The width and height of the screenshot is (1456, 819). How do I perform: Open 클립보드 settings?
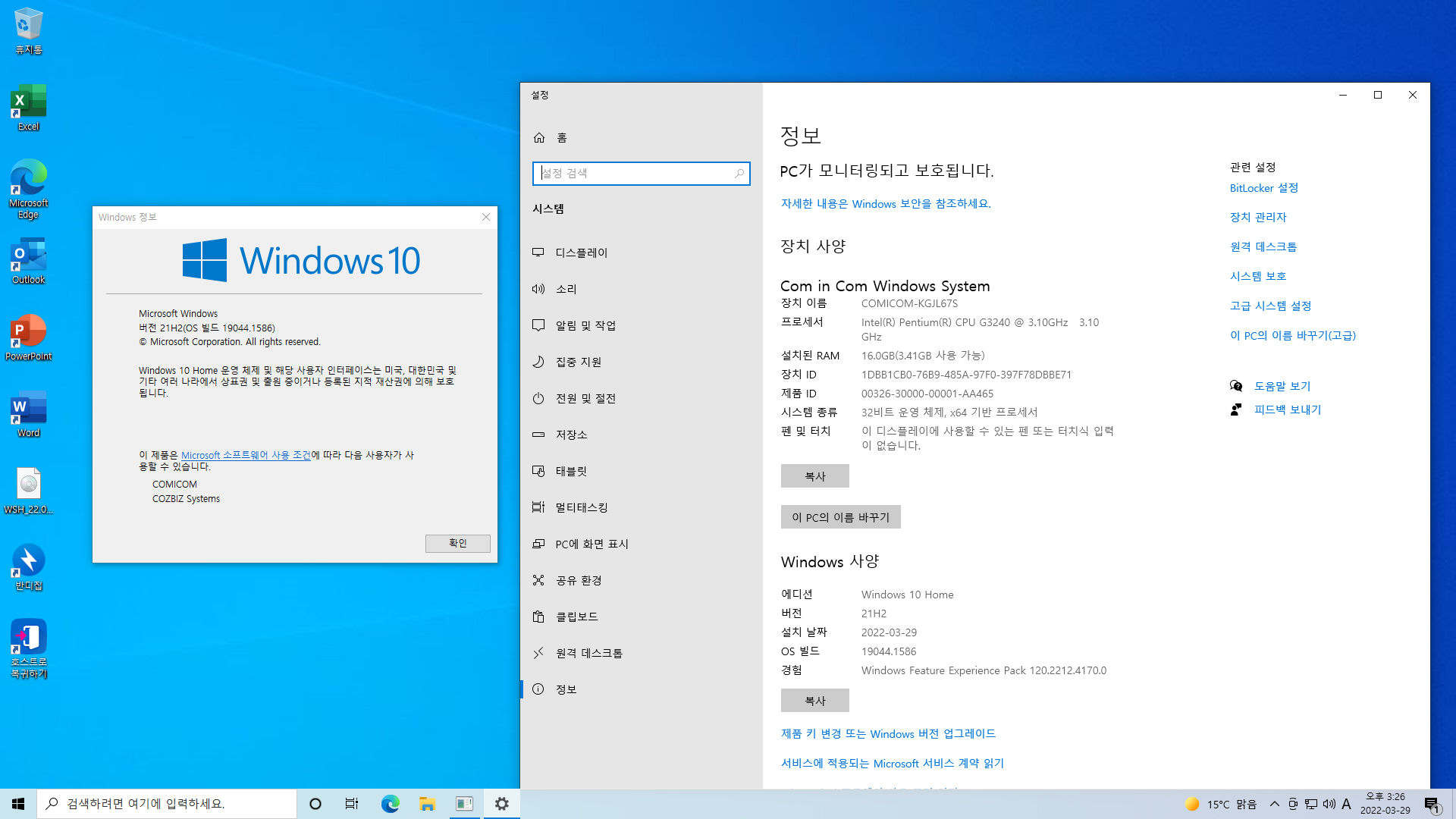coord(641,617)
